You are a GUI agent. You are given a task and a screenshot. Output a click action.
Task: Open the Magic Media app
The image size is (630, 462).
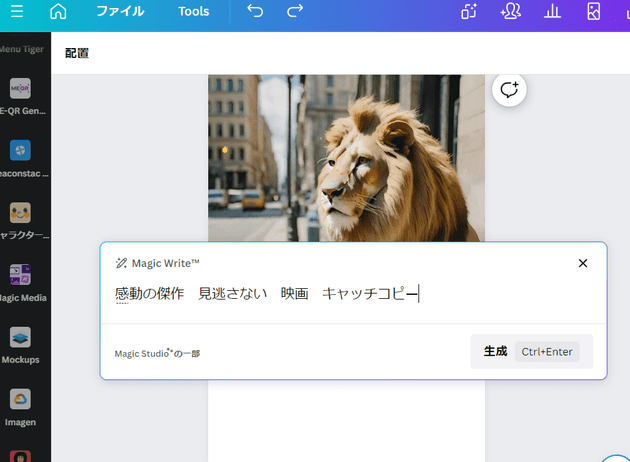click(20, 280)
